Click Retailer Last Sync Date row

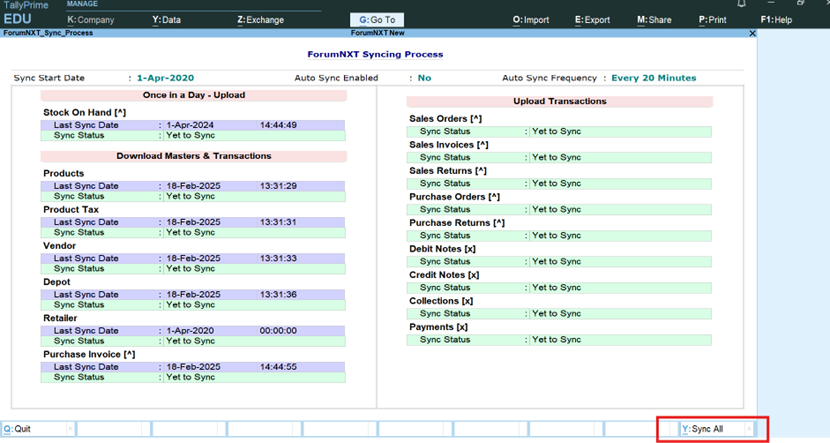[x=193, y=331]
